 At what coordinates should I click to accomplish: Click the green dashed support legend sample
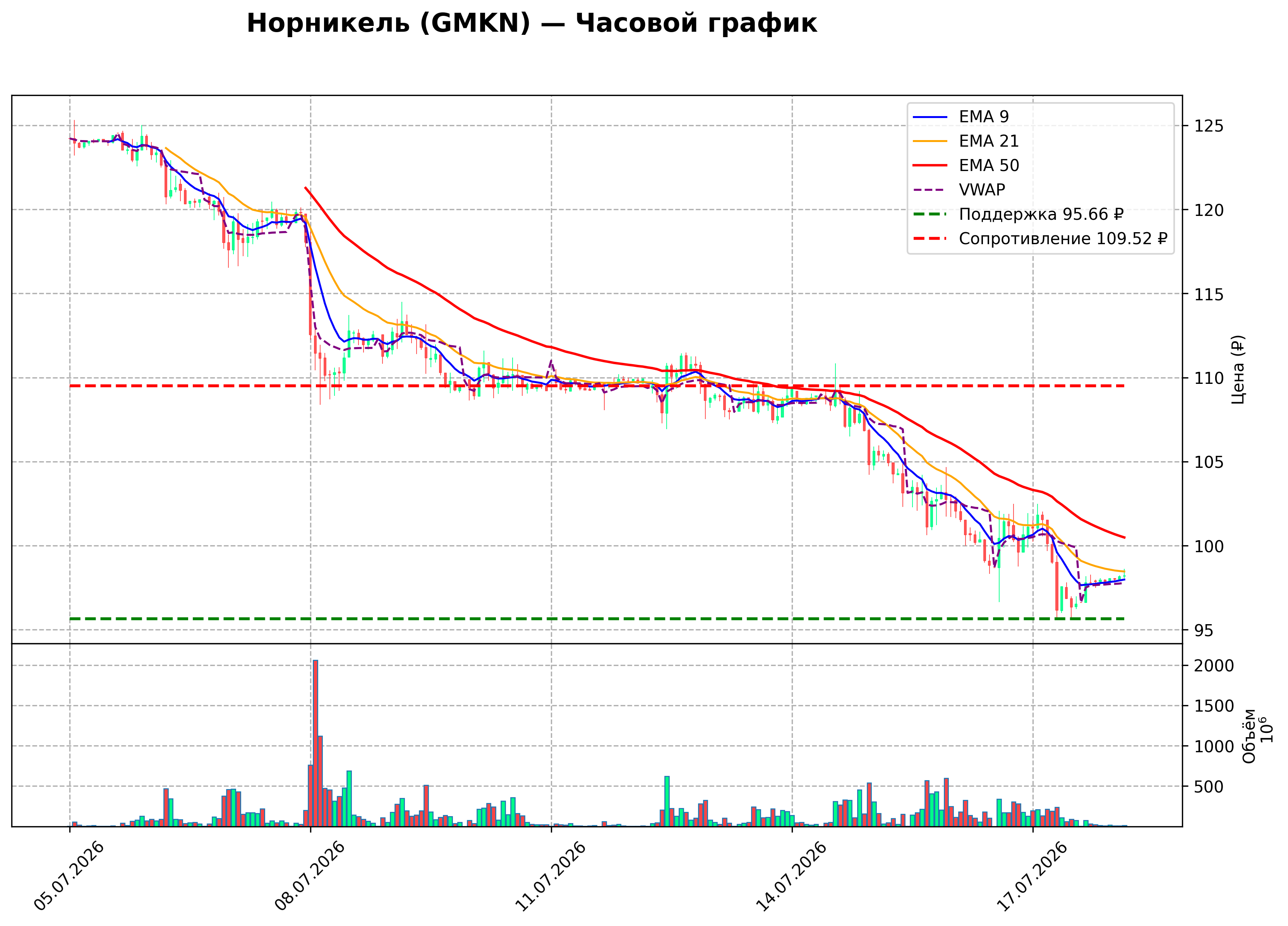click(930, 215)
